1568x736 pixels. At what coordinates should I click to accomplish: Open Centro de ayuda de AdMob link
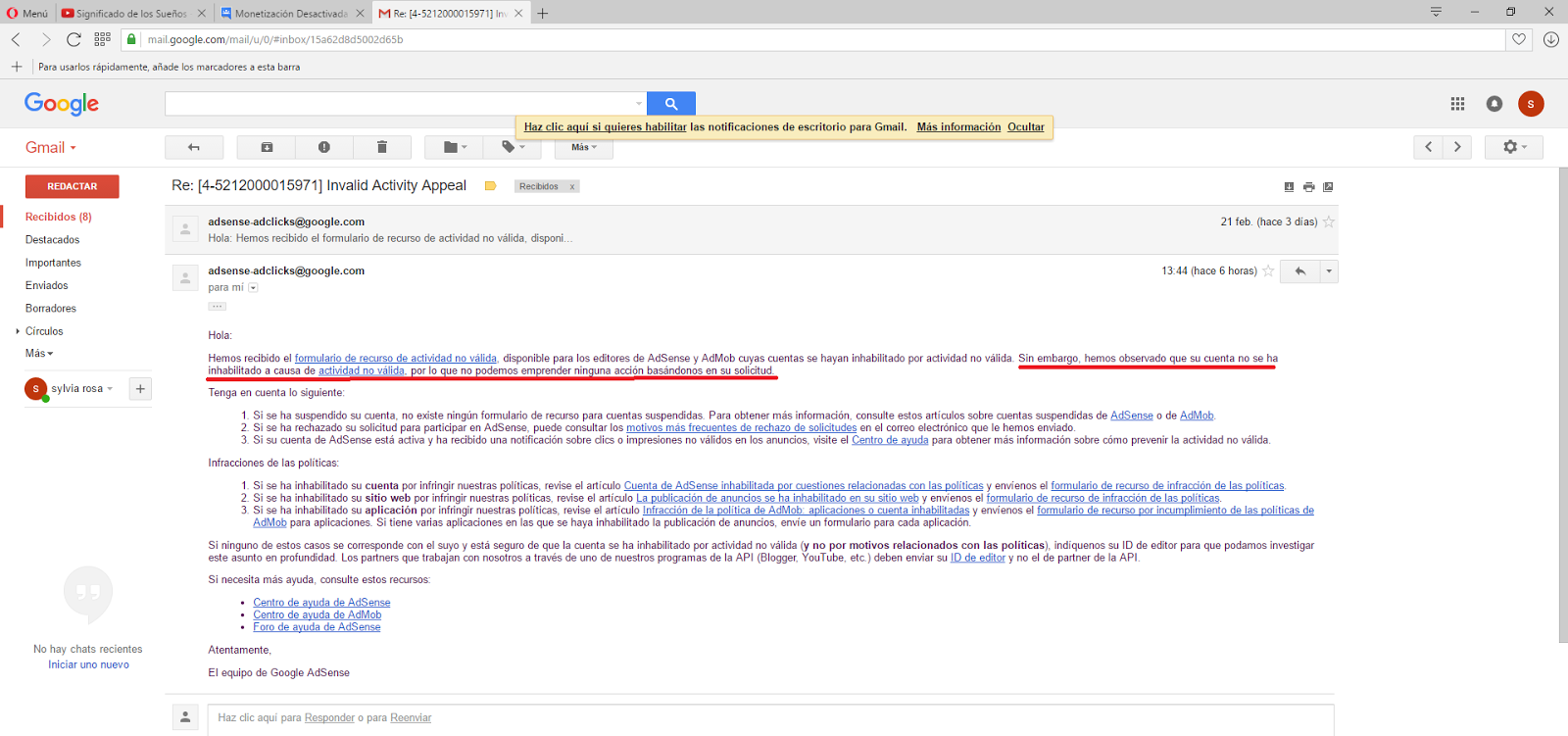(318, 615)
